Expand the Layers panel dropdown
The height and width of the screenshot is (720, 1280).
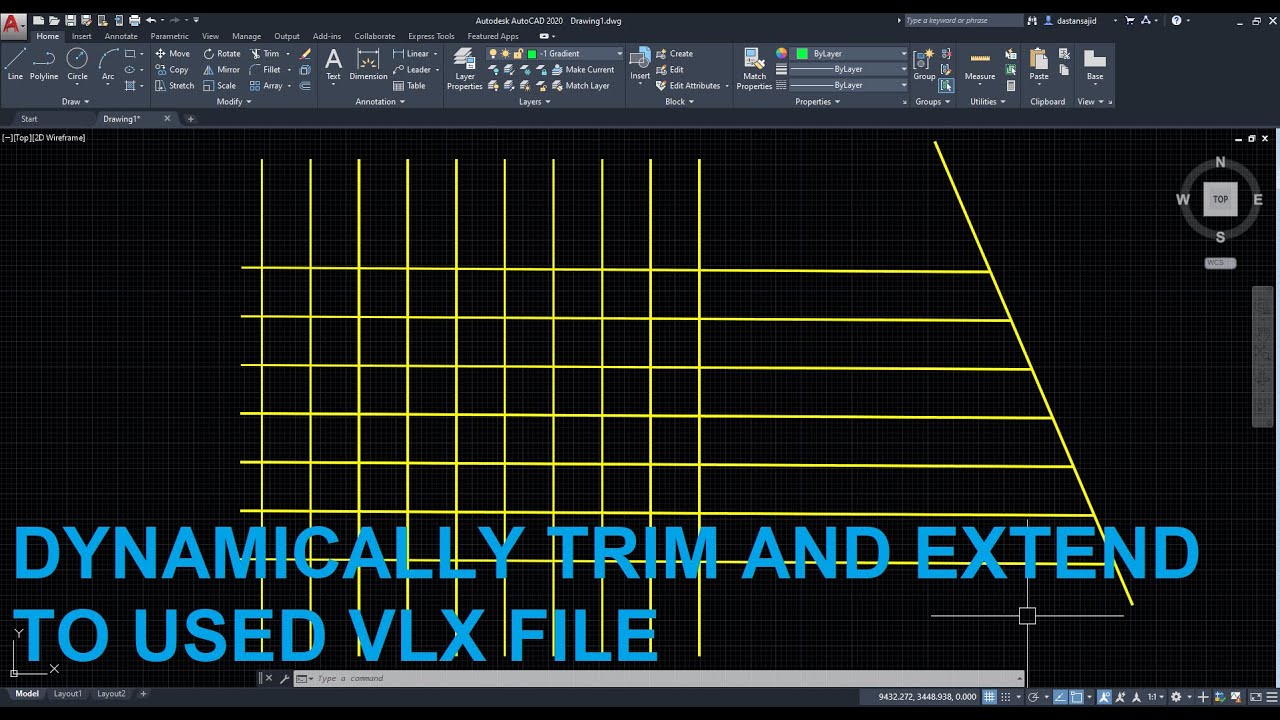(534, 101)
